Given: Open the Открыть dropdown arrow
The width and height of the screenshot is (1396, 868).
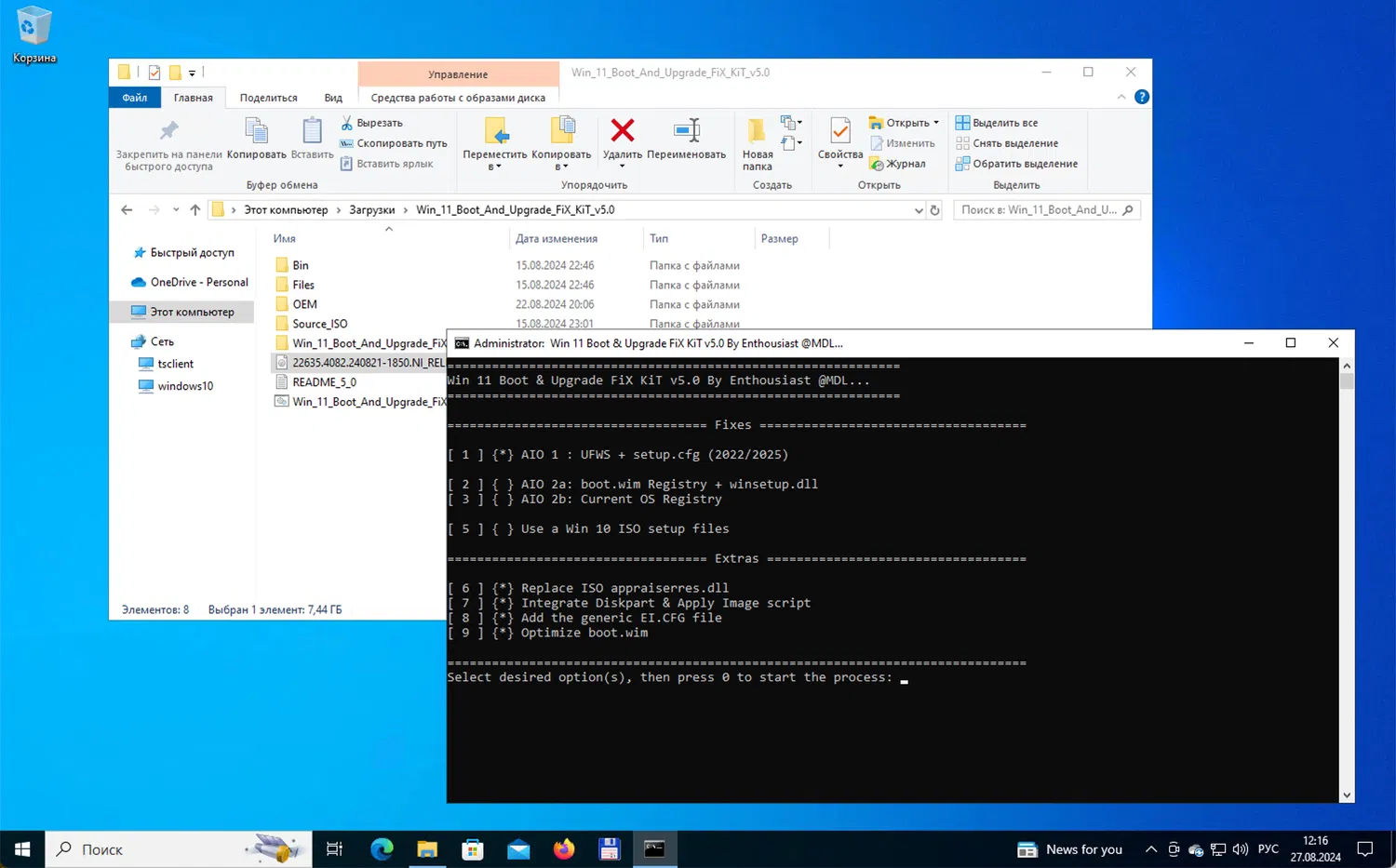Looking at the screenshot, I should click(x=936, y=123).
